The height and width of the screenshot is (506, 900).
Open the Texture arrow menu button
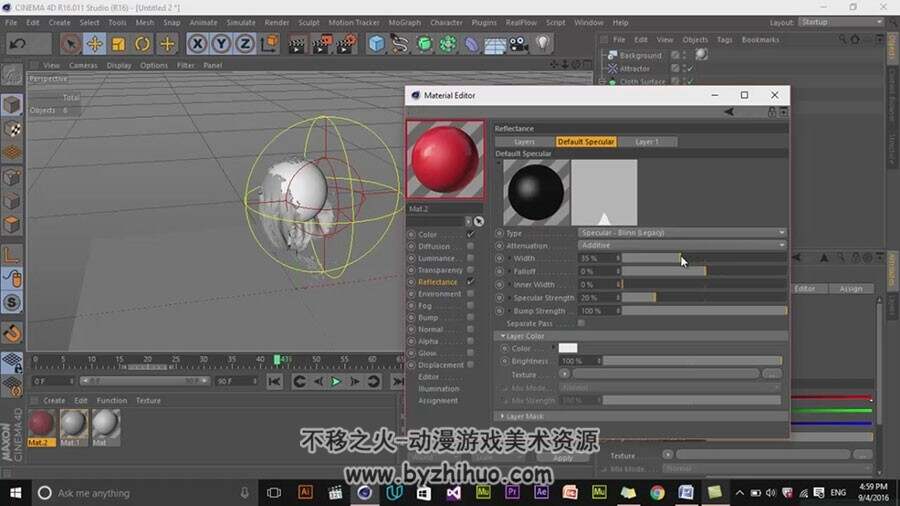565,374
